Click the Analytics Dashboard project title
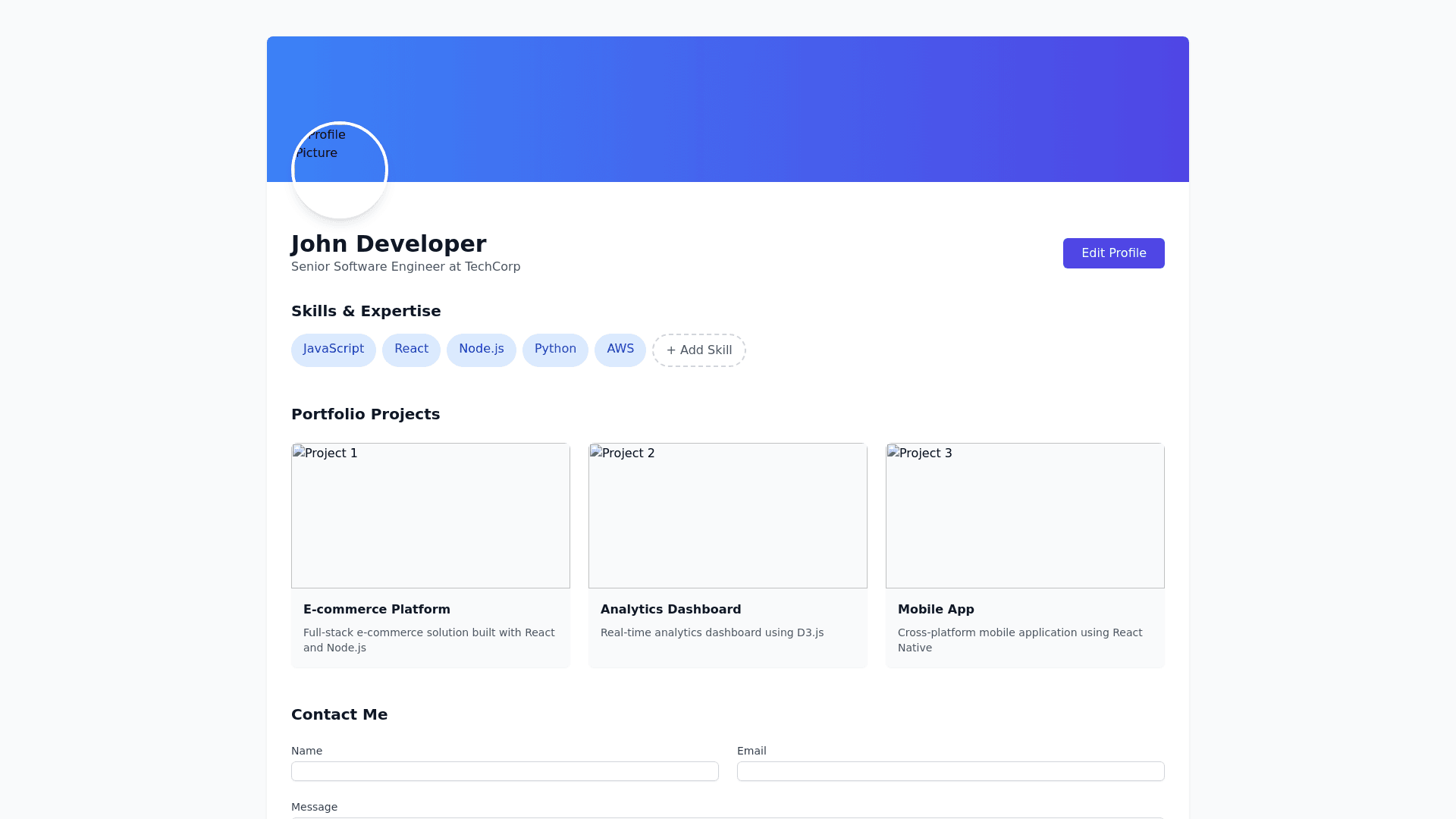This screenshot has width=1456, height=819. tap(670, 609)
